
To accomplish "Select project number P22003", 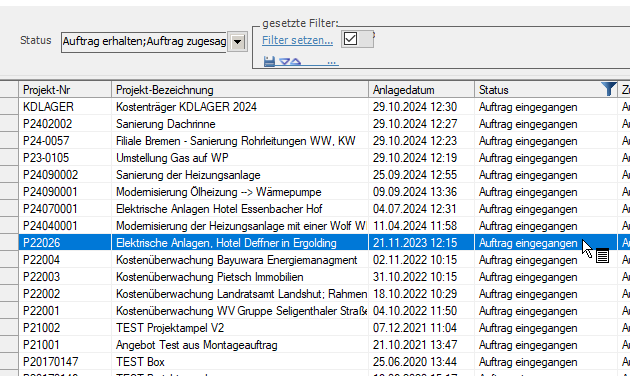I will coord(41,277).
